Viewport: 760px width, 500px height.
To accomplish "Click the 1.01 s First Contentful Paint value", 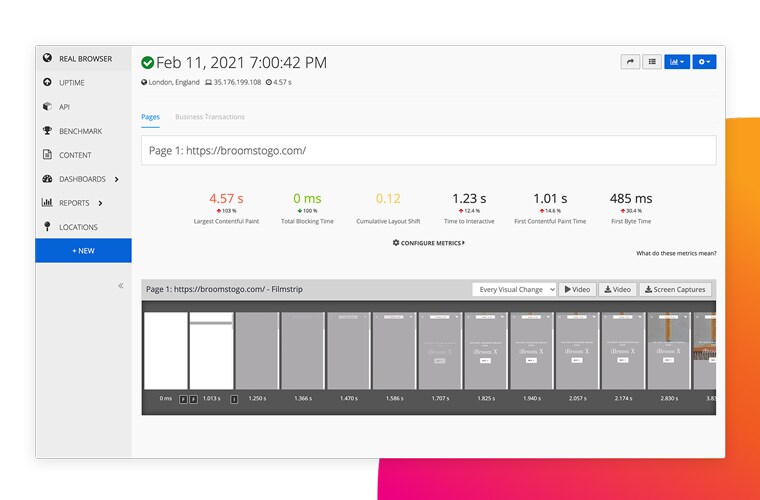I will [550, 198].
